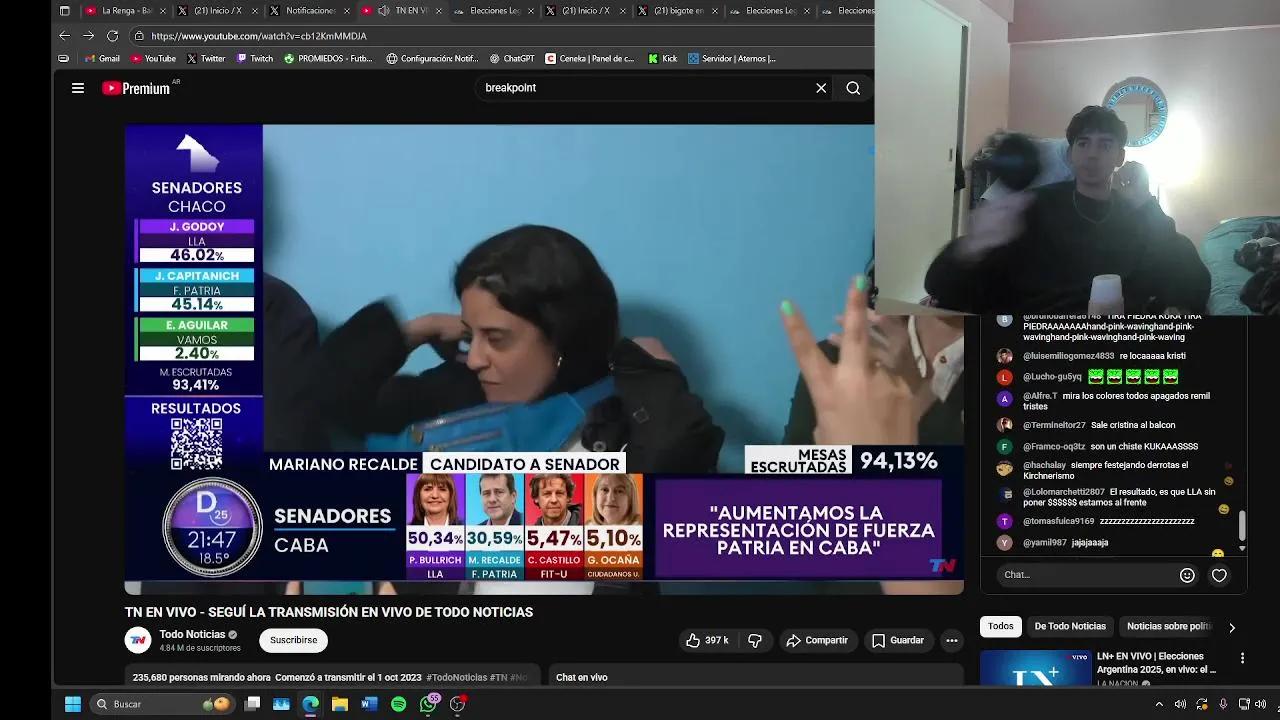Screen dimensions: 1280x720
Task: Select the Todos filter chip
Action: coord(1001,626)
